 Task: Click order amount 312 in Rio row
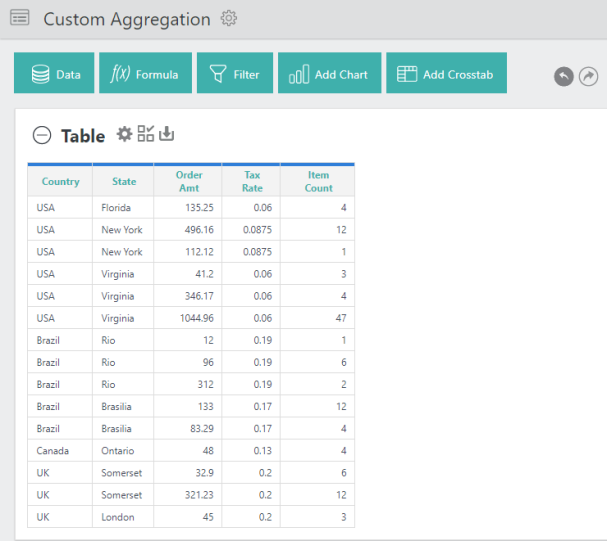(188, 384)
